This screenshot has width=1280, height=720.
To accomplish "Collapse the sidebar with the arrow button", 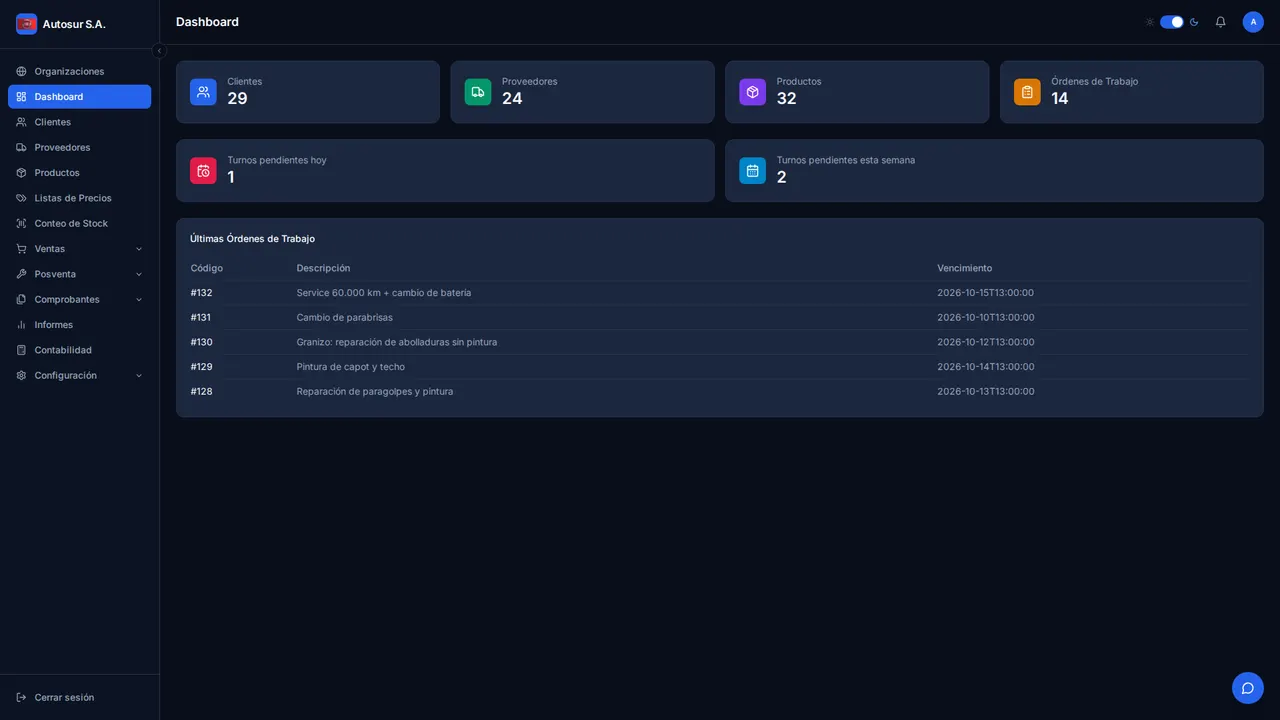I will (x=159, y=51).
